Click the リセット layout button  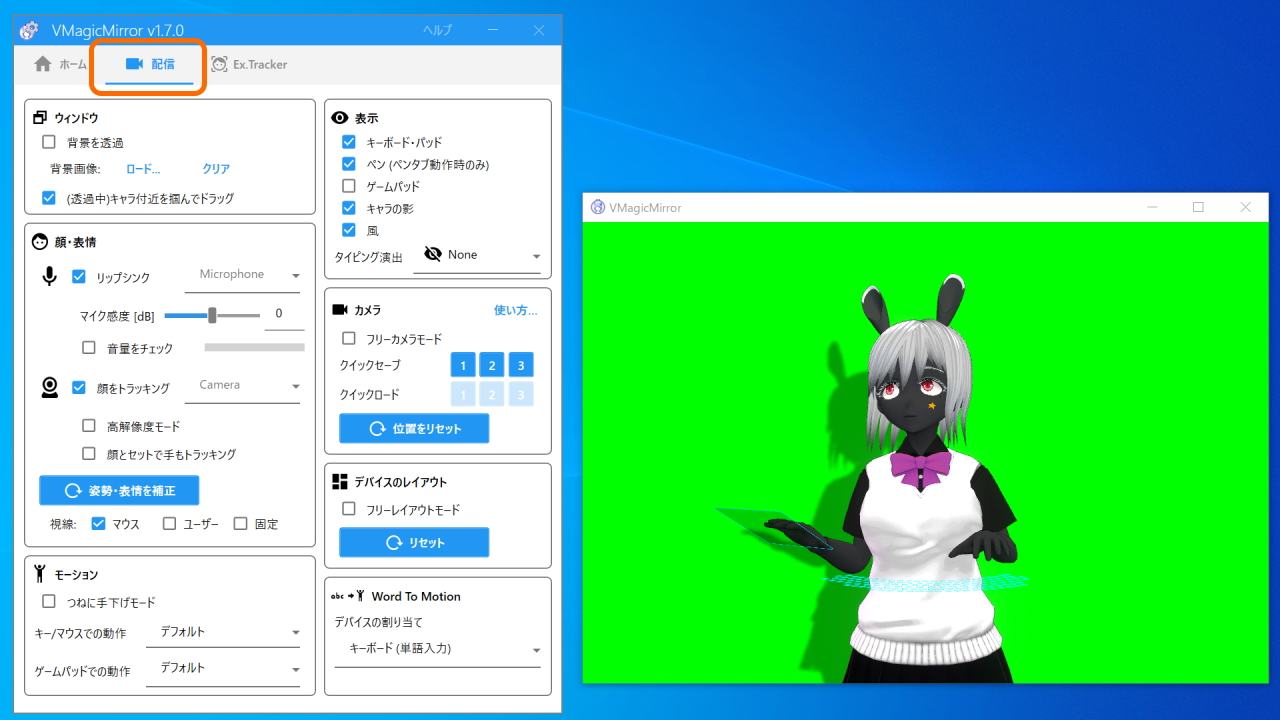point(414,542)
